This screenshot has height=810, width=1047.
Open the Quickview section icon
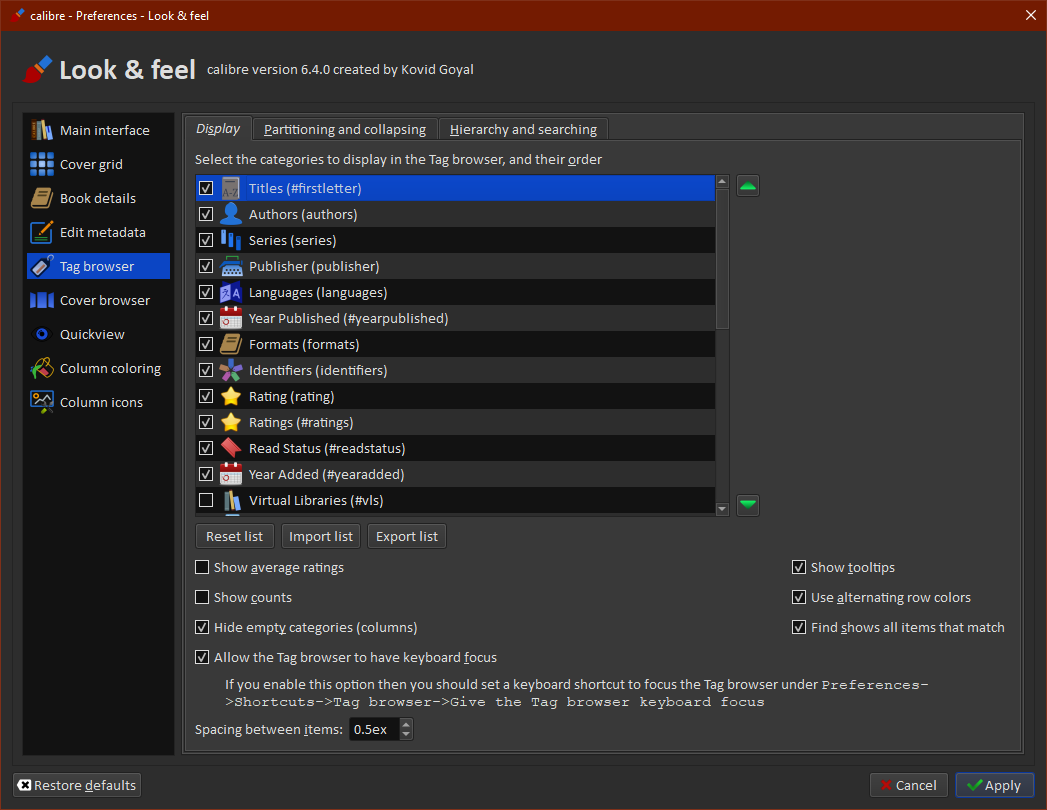pos(42,334)
